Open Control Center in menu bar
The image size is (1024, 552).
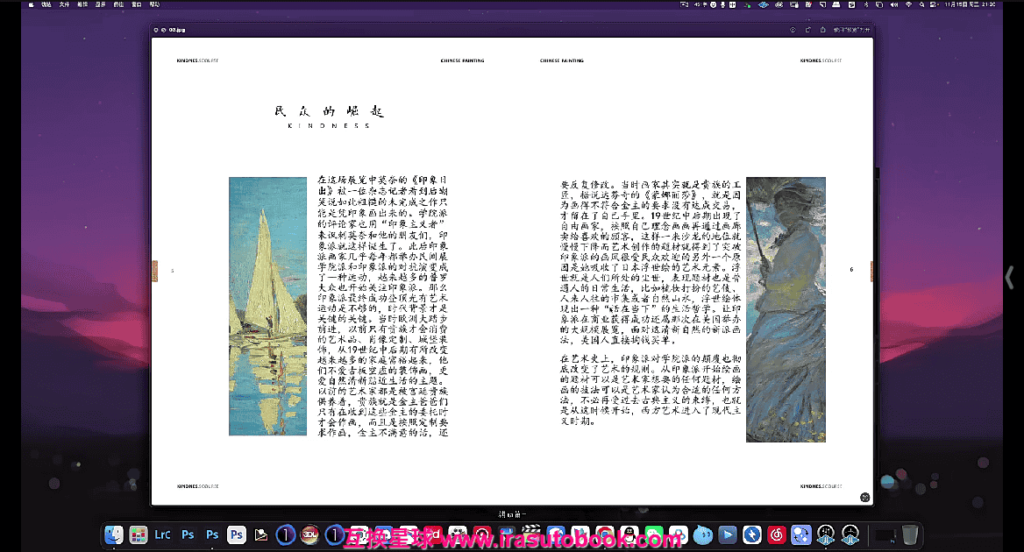tap(935, 4)
